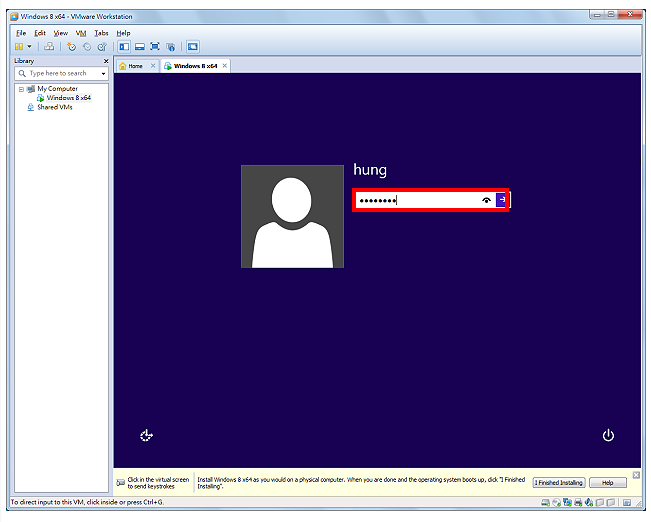Screen dimensions: 651x522
Task: Open the power options dropdown arrow
Action: click(x=29, y=47)
